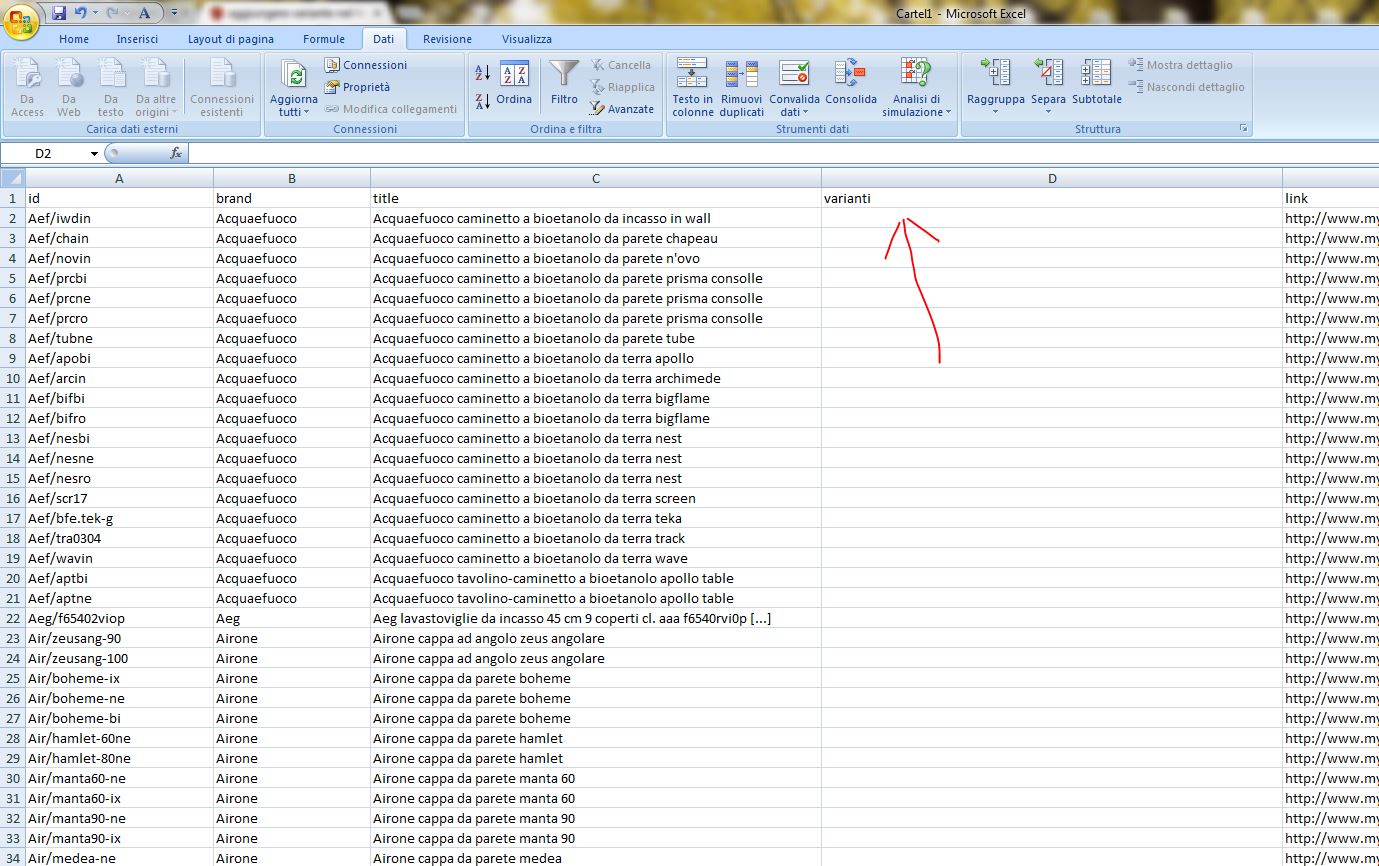This screenshot has width=1379, height=866.
Task: Select cell 'Air/medea-ne'
Action: coord(119,858)
